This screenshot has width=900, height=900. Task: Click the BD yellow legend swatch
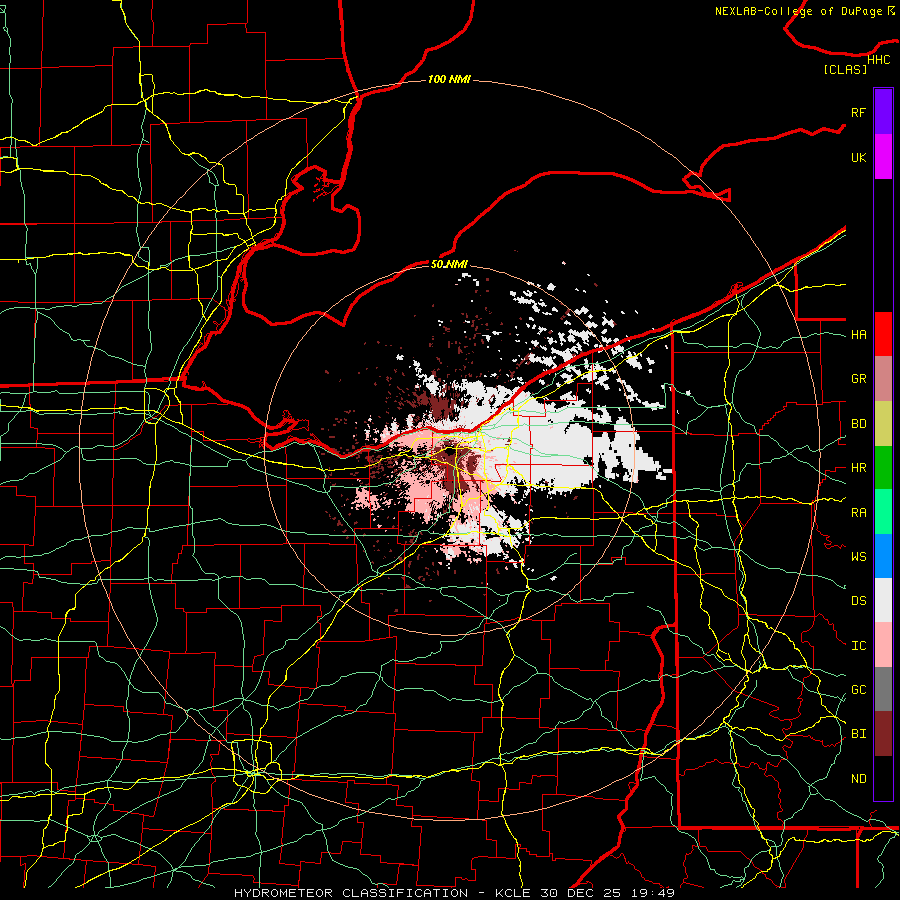coord(883,424)
